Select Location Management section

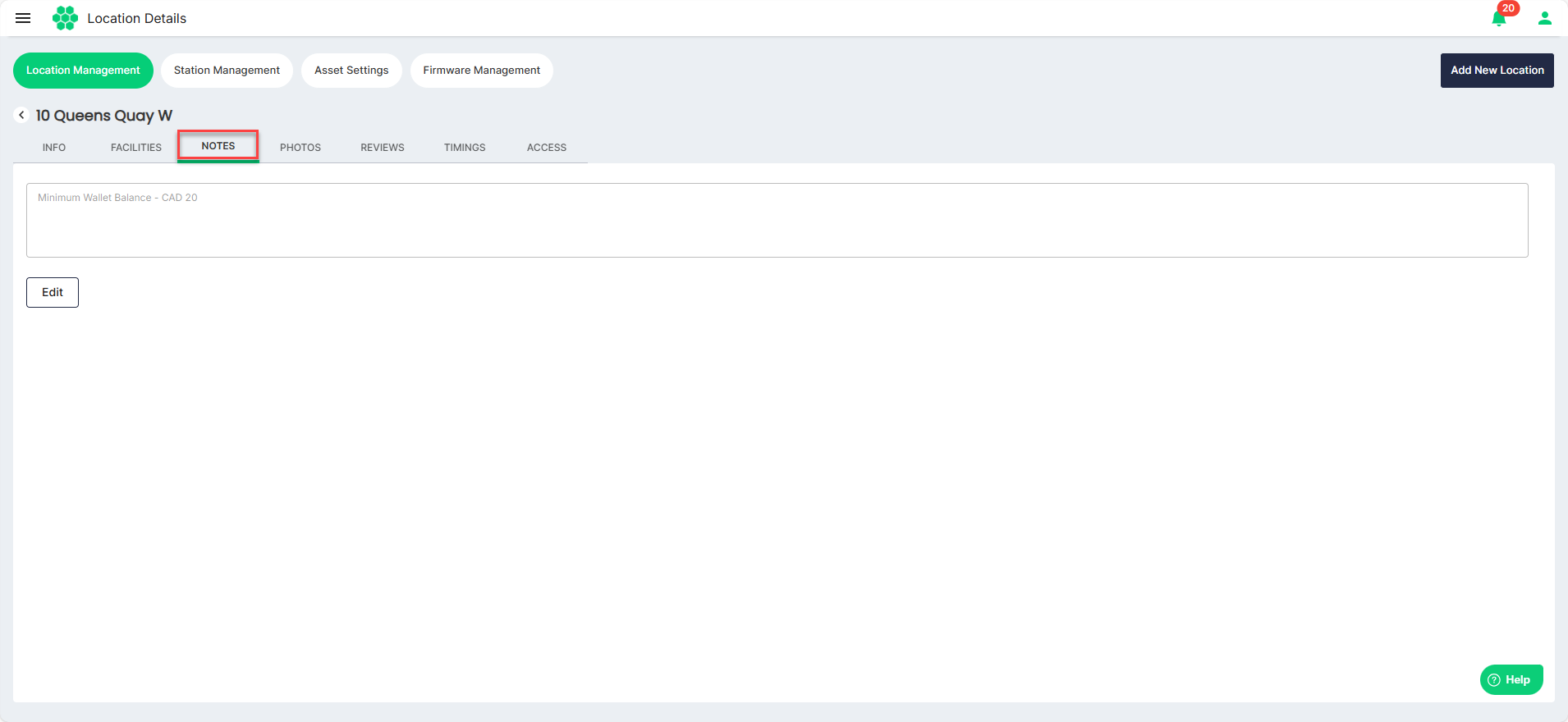pyautogui.click(x=83, y=71)
